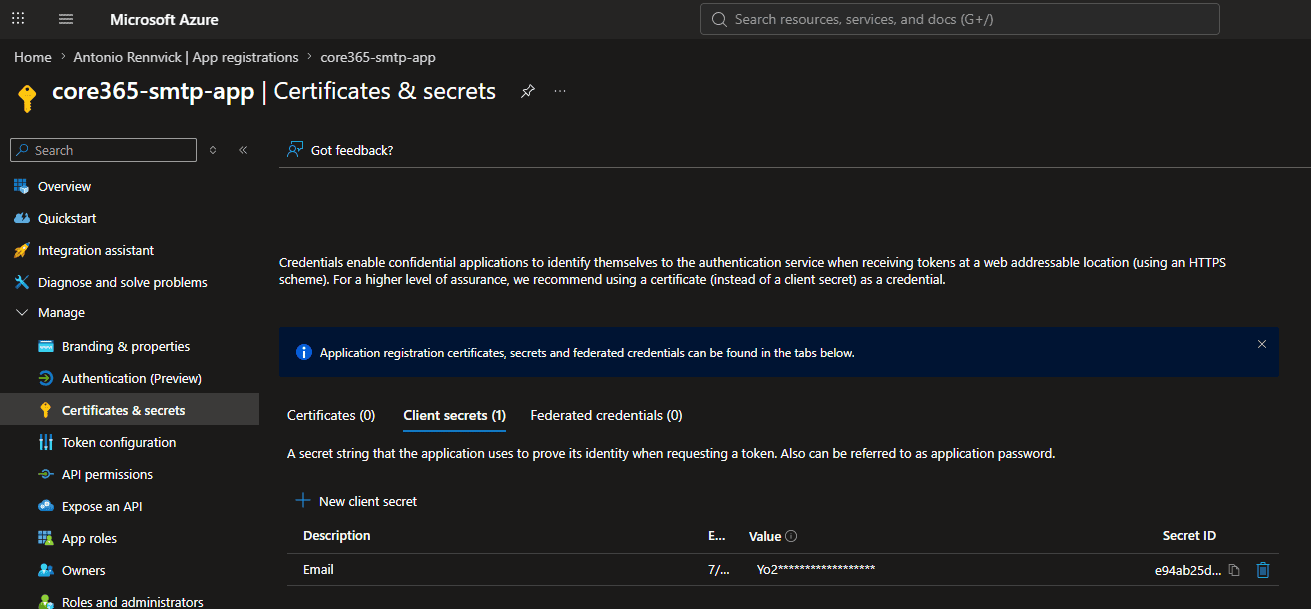Click the Token configuration bars icon
Screen dimensions: 1311x609
point(45,442)
